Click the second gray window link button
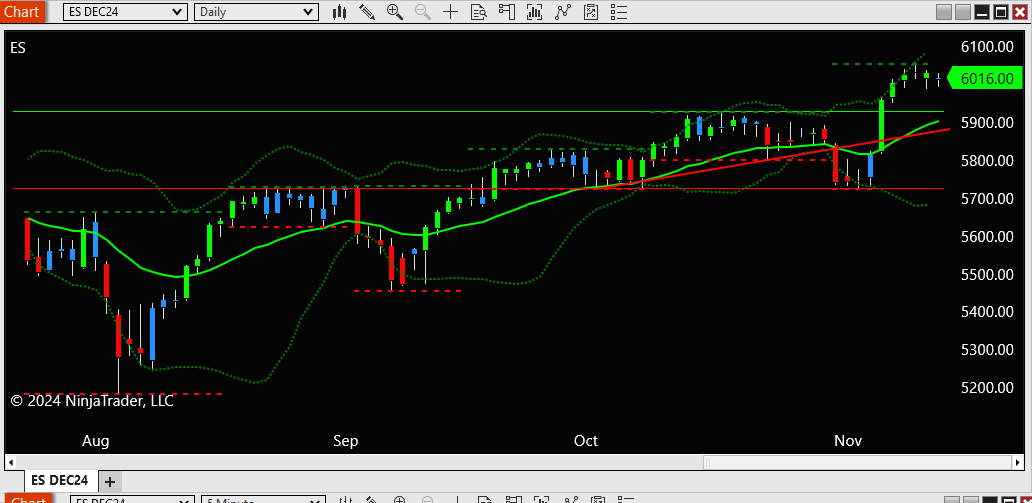Viewport: 1032px width, 503px height. [963, 12]
